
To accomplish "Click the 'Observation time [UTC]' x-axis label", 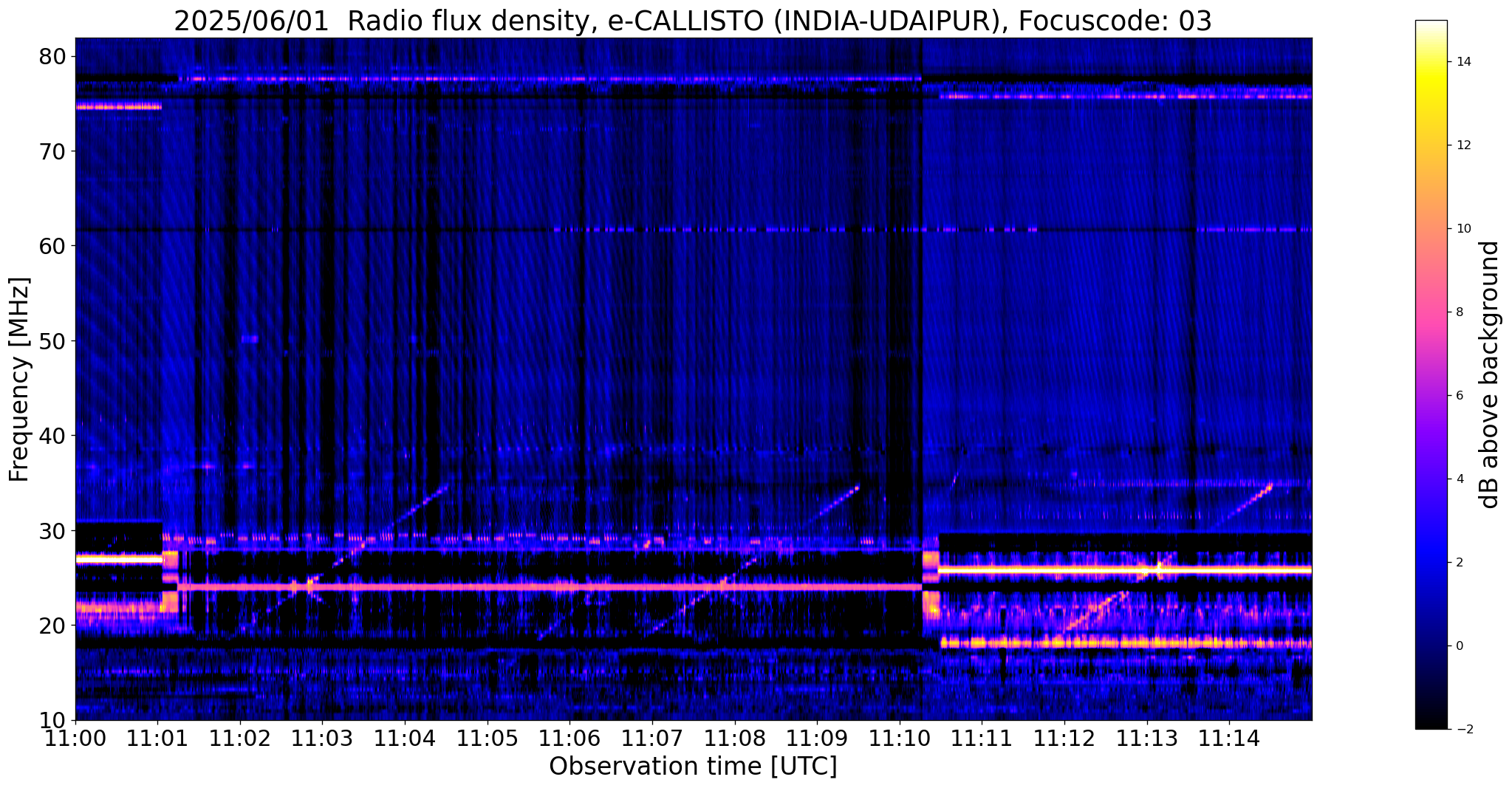I will (693, 767).
